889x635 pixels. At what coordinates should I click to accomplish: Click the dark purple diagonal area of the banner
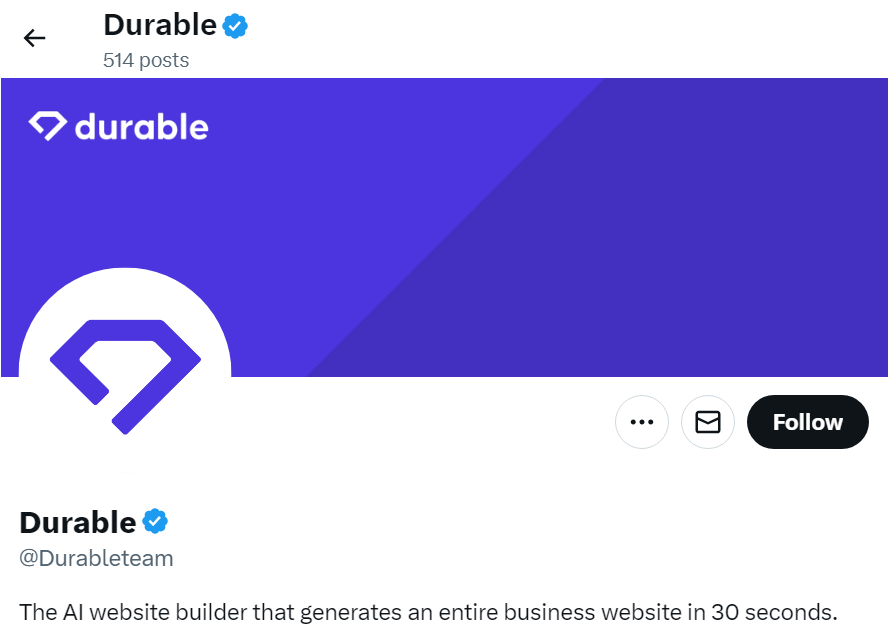click(x=700, y=250)
